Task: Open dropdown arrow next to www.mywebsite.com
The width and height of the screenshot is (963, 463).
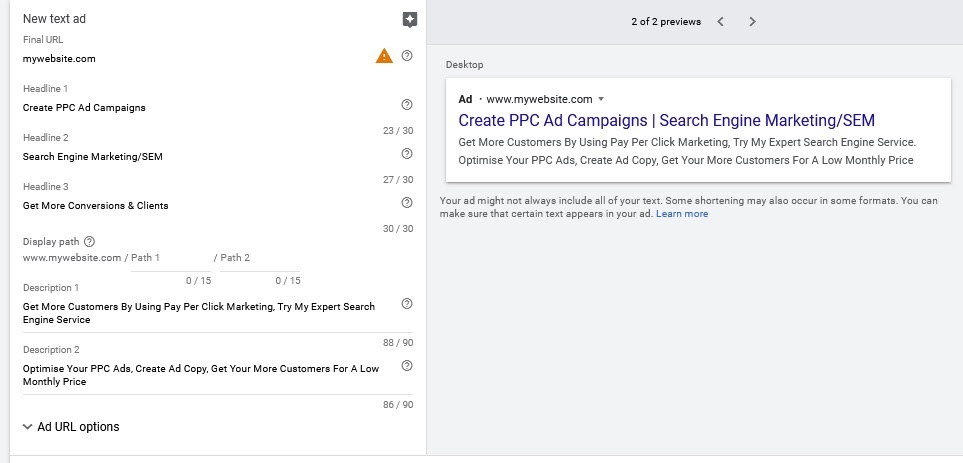Action: [x=601, y=99]
